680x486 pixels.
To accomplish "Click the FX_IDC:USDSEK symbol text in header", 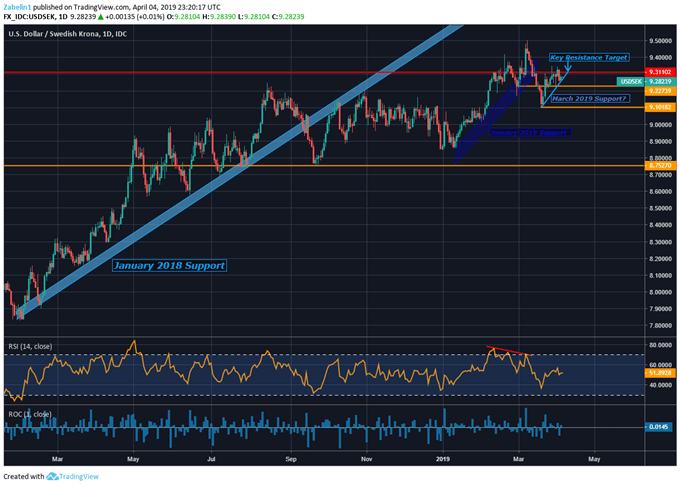I will pyautogui.click(x=29, y=16).
